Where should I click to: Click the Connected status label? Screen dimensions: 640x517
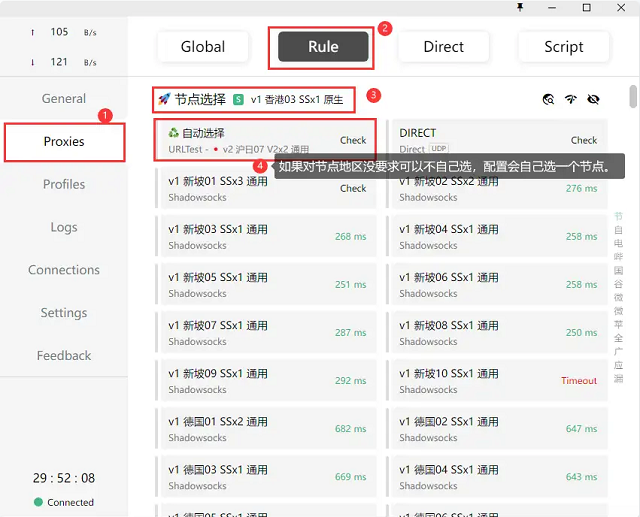pos(71,502)
